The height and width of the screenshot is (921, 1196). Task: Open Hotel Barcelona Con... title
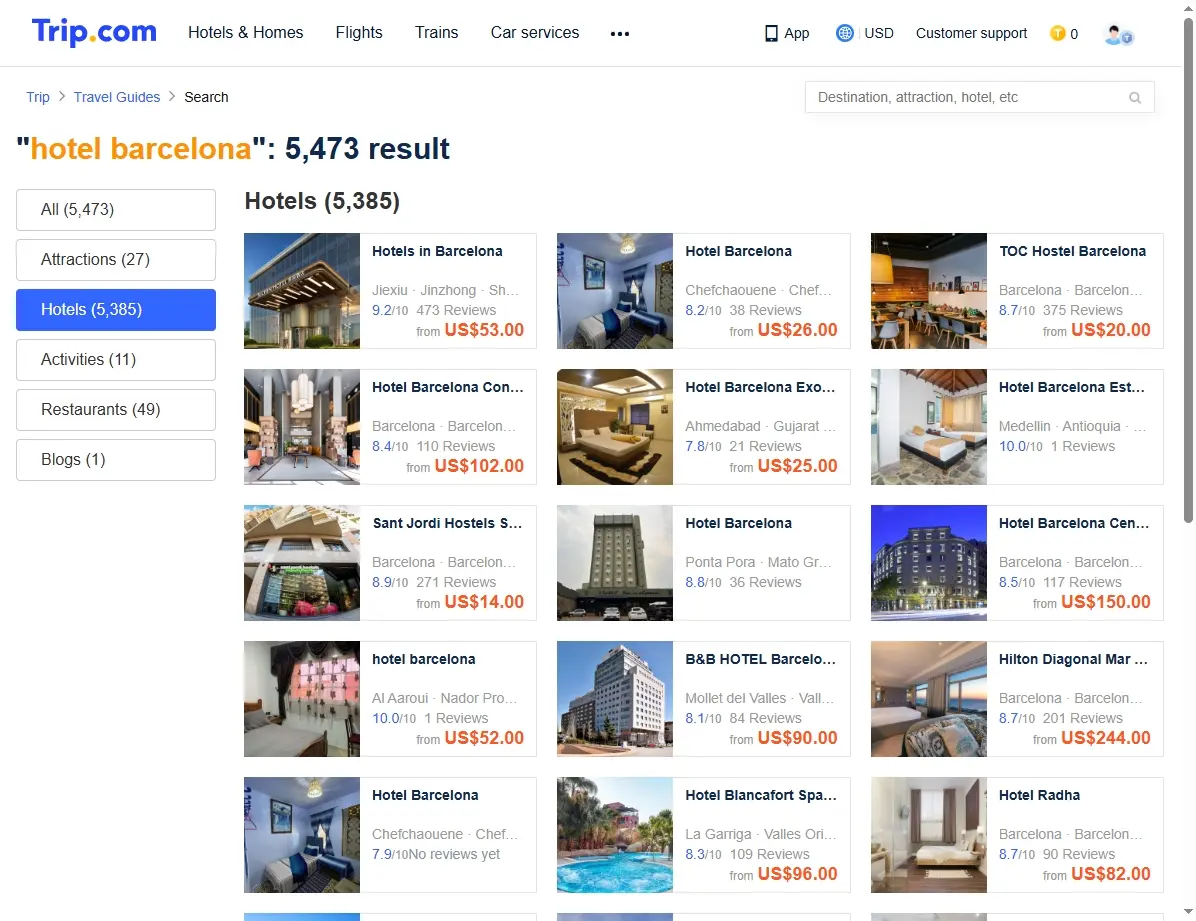[448, 388]
